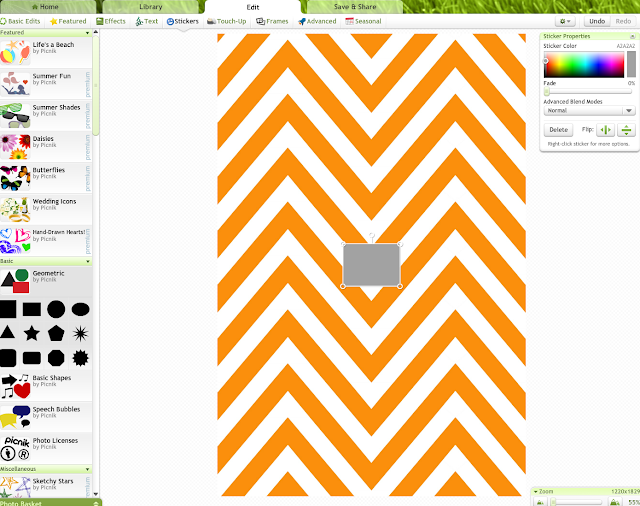Image resolution: width=640 pixels, height=506 pixels.
Task: Select the octagon sticker shape
Action: pyautogui.click(x=56, y=358)
